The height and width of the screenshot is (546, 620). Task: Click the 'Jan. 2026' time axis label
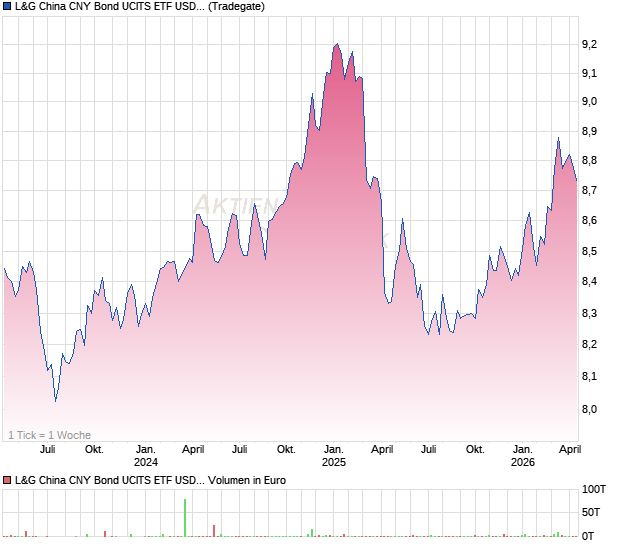[523, 456]
